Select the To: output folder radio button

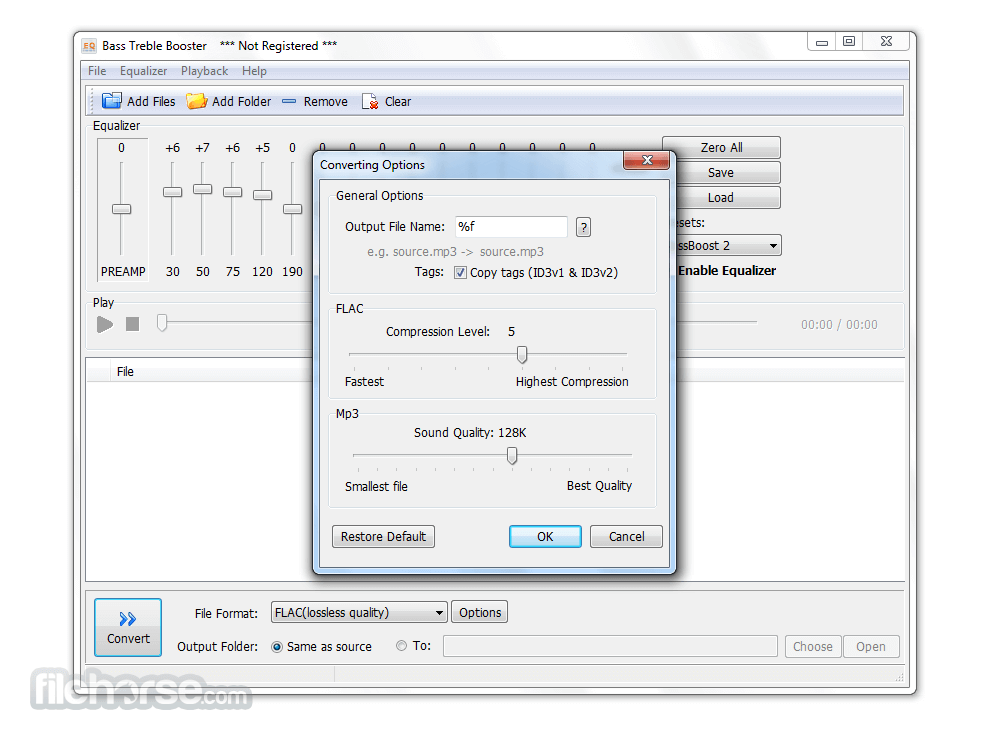tap(402, 646)
